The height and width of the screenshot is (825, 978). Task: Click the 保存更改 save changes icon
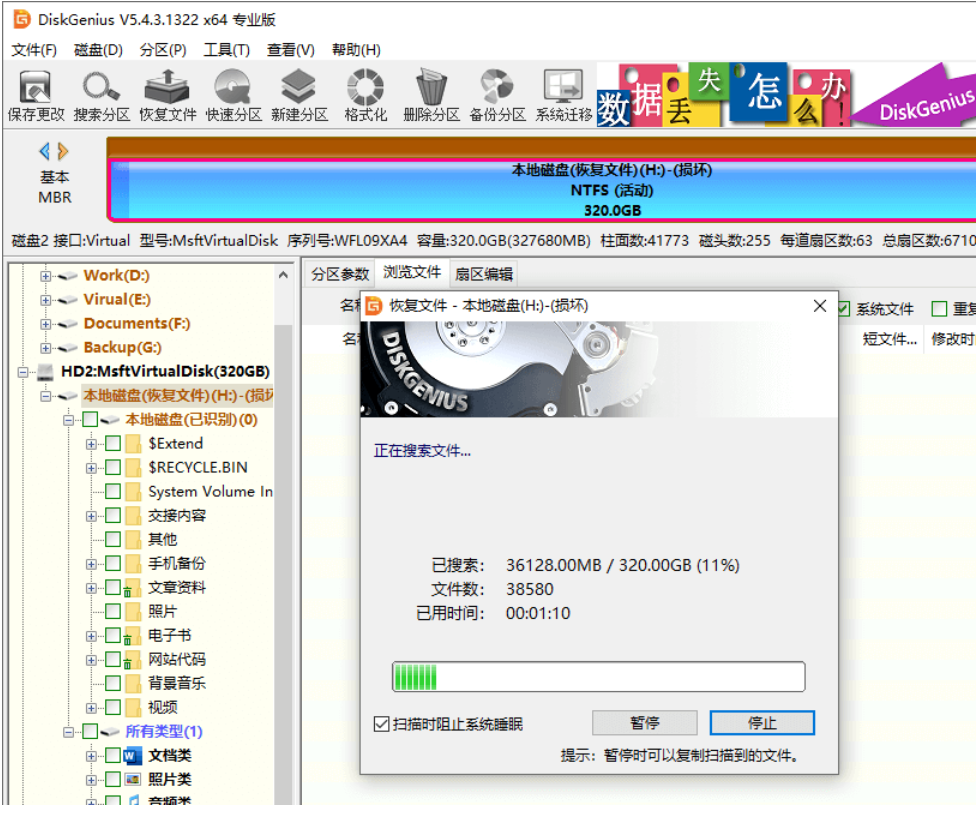pos(36,95)
